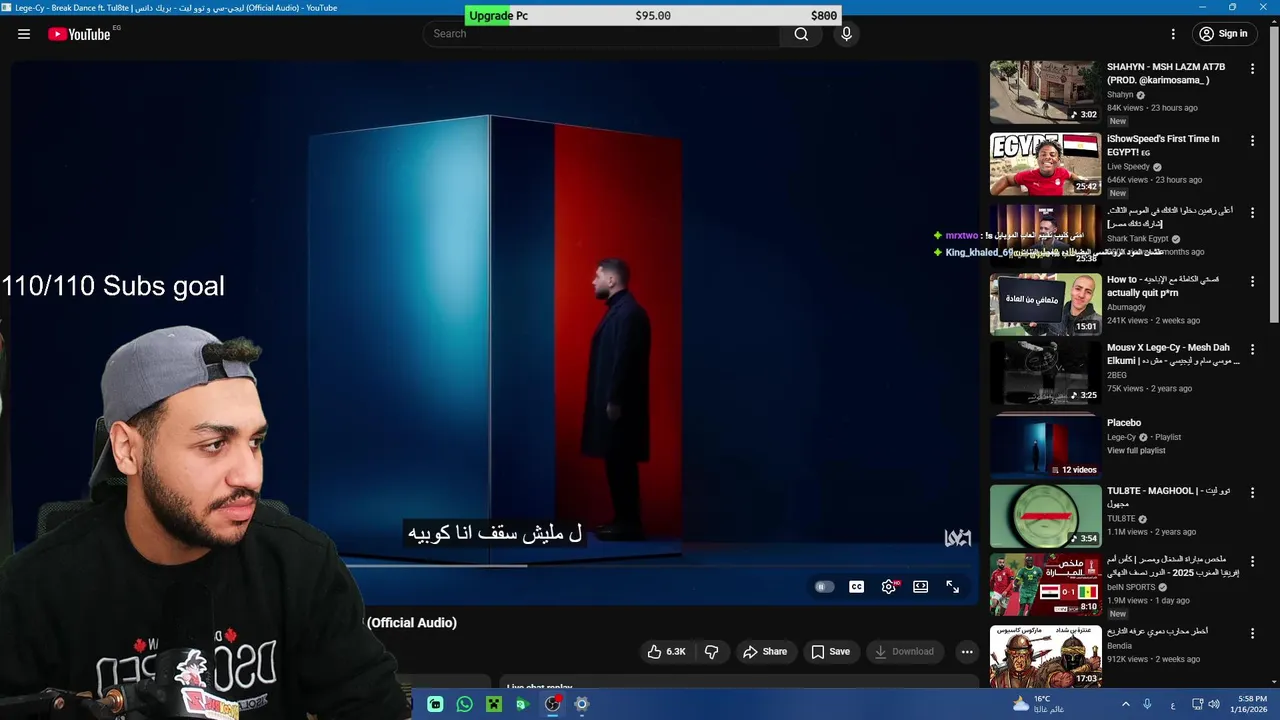The image size is (1280, 720).
Task: Click the Shahyn channel name
Action: (x=1120, y=95)
